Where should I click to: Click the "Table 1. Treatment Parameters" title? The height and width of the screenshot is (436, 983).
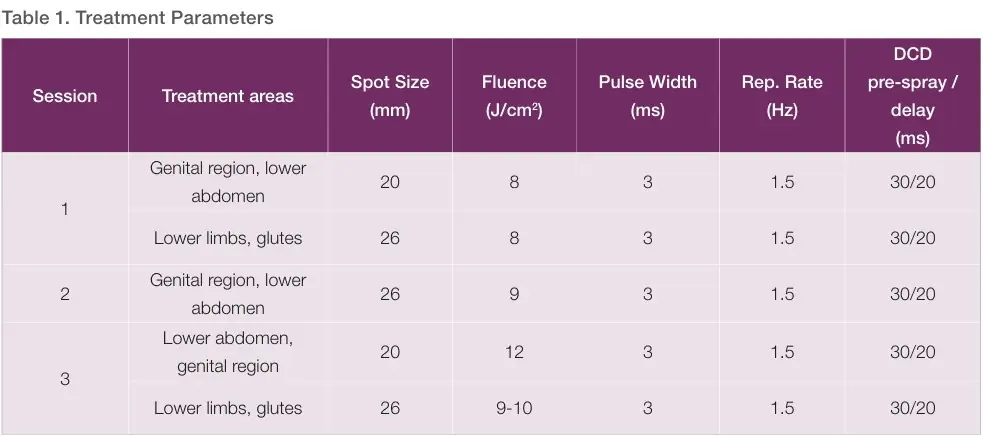[x=138, y=18]
